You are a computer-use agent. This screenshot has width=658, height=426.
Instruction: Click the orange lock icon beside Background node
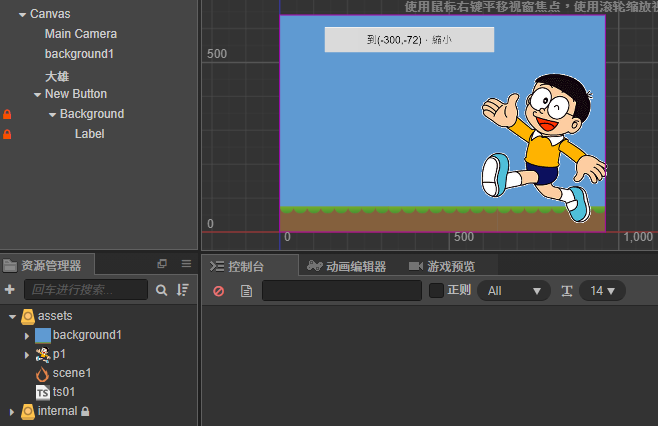pyautogui.click(x=7, y=114)
